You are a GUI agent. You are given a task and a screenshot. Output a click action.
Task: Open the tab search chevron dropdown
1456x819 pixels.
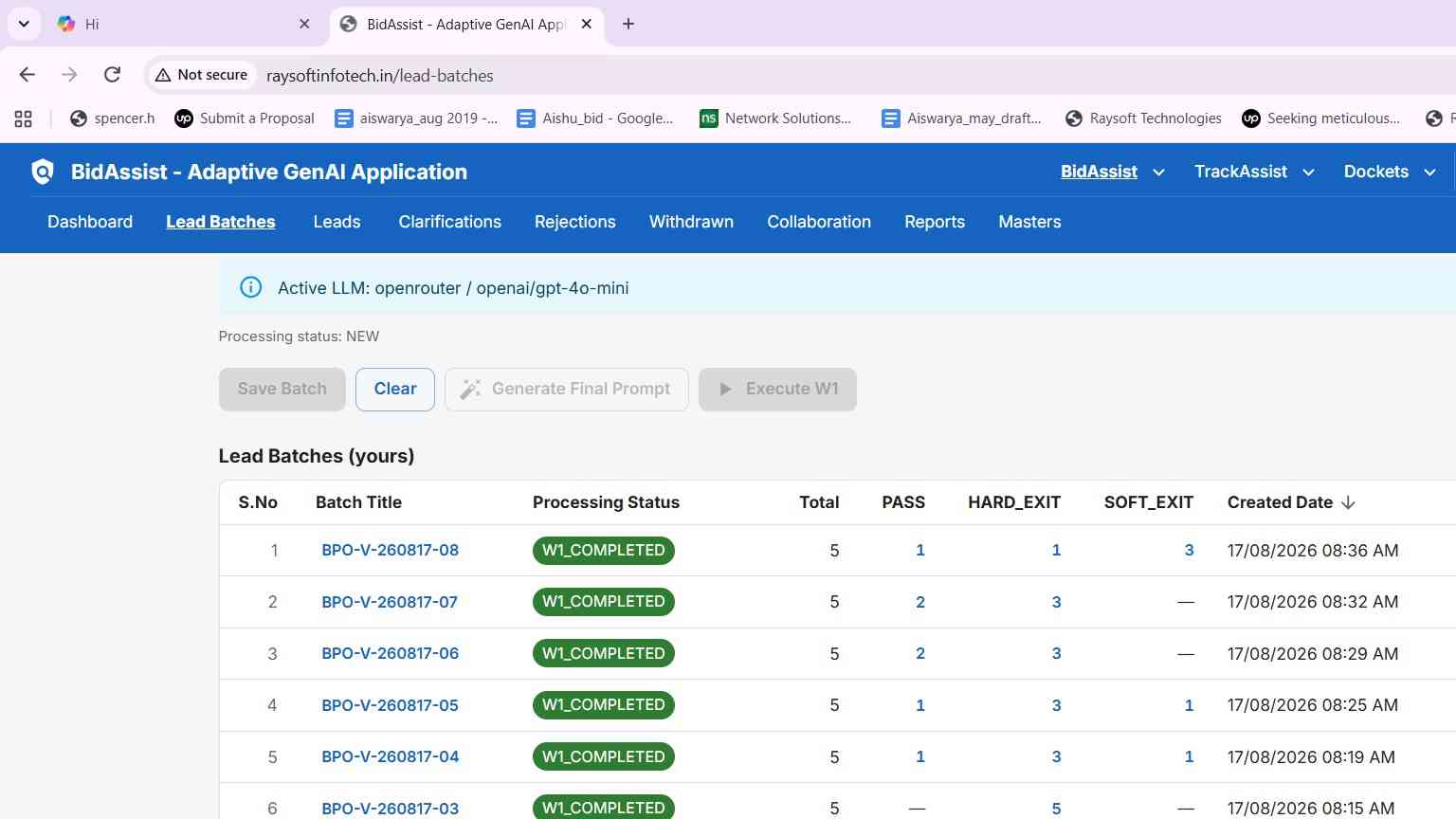[24, 24]
